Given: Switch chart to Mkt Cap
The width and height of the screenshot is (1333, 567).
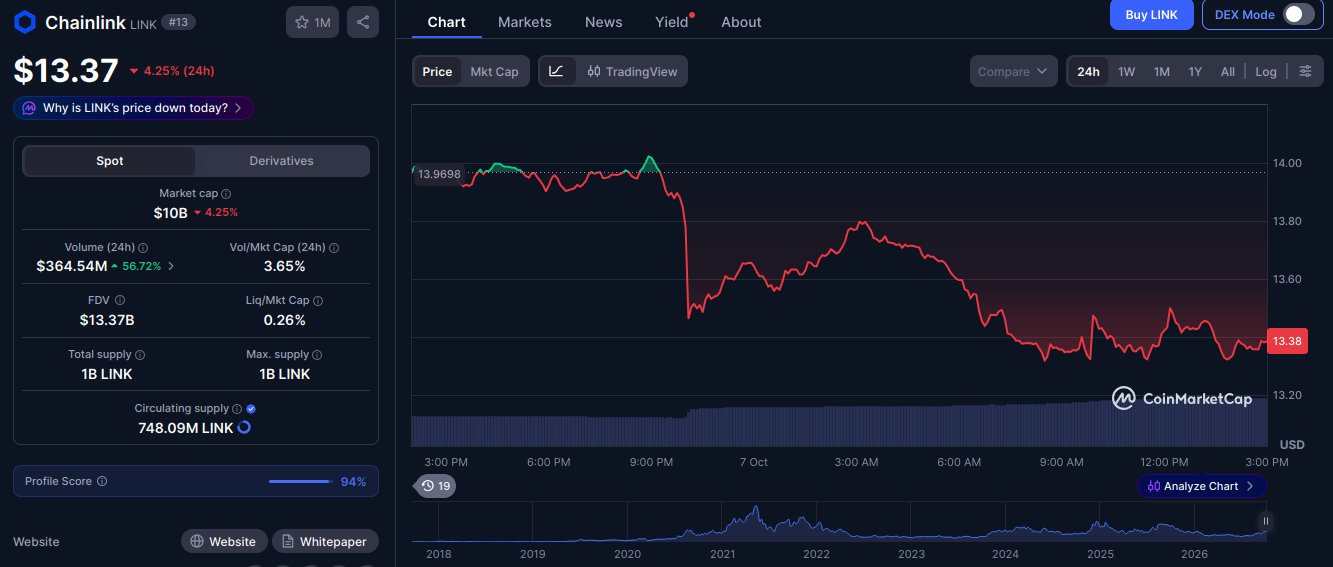Looking at the screenshot, I should click(495, 71).
